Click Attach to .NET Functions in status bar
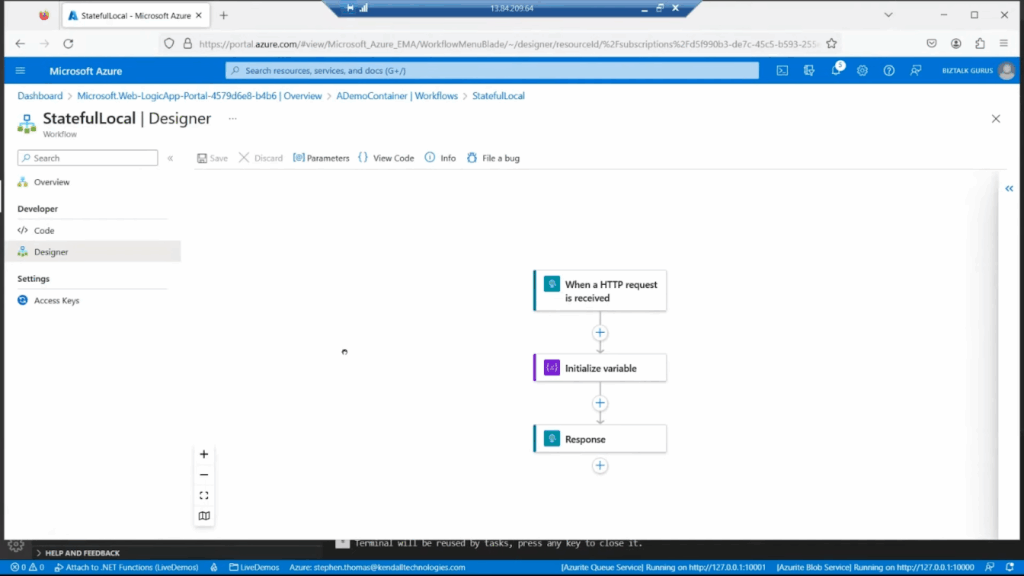The height and width of the screenshot is (576, 1024). [x=127, y=568]
